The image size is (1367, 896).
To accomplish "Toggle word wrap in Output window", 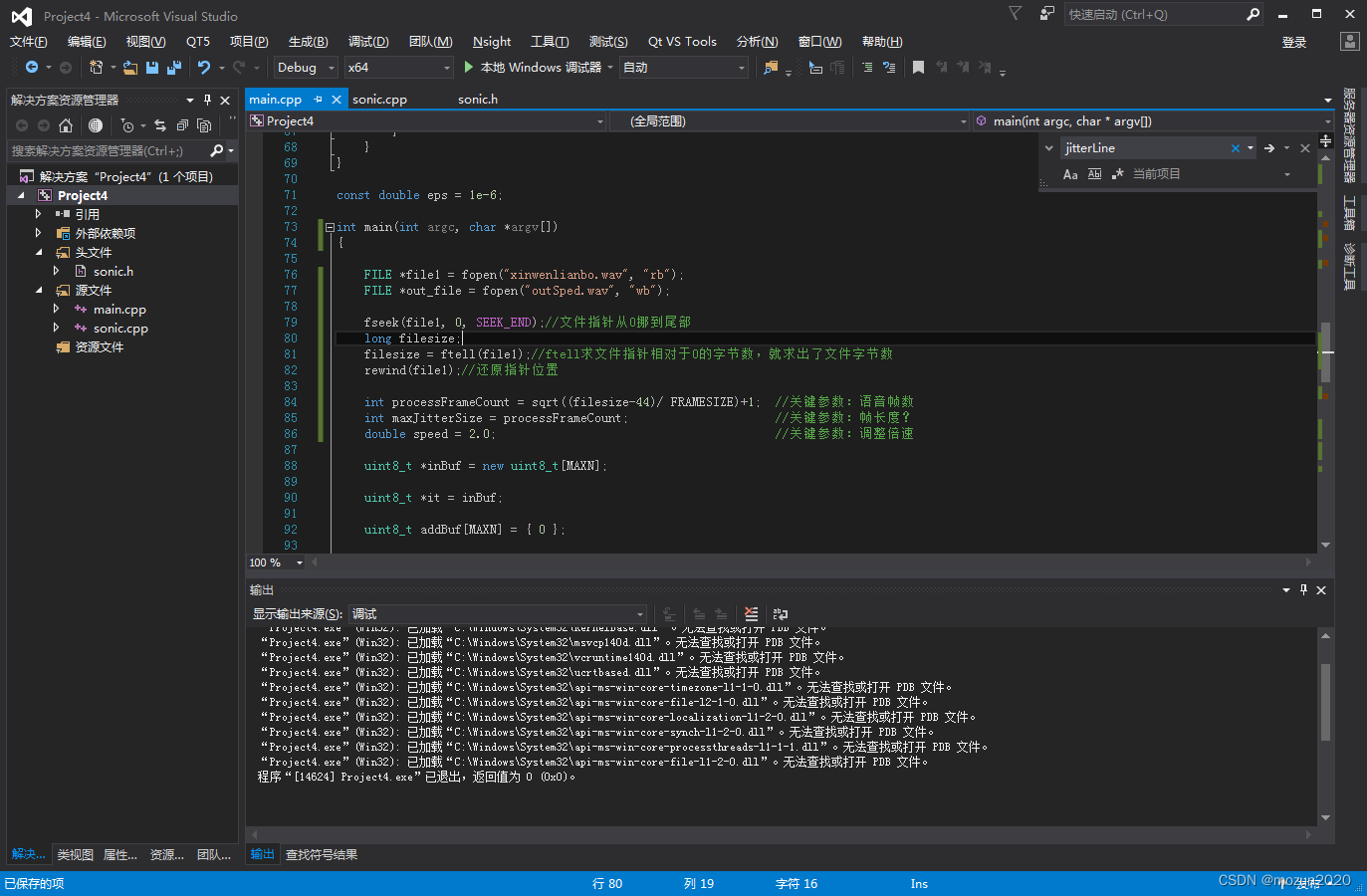I will 781,614.
